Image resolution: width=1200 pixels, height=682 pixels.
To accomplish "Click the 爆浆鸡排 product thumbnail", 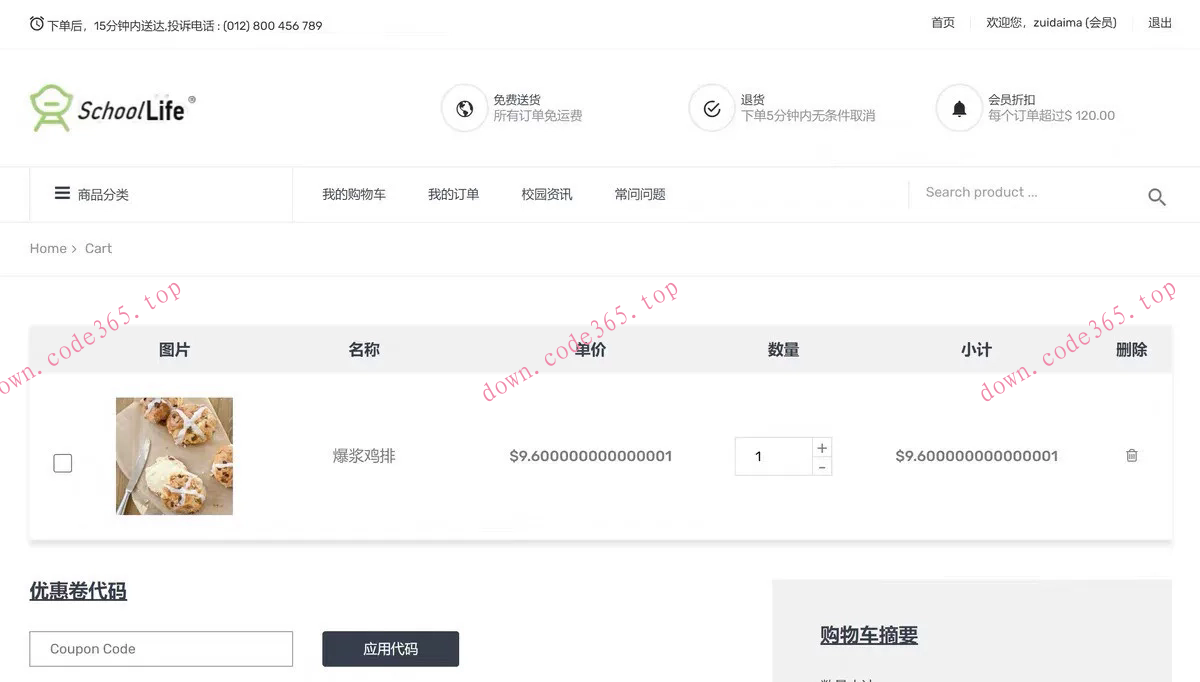I will [174, 456].
